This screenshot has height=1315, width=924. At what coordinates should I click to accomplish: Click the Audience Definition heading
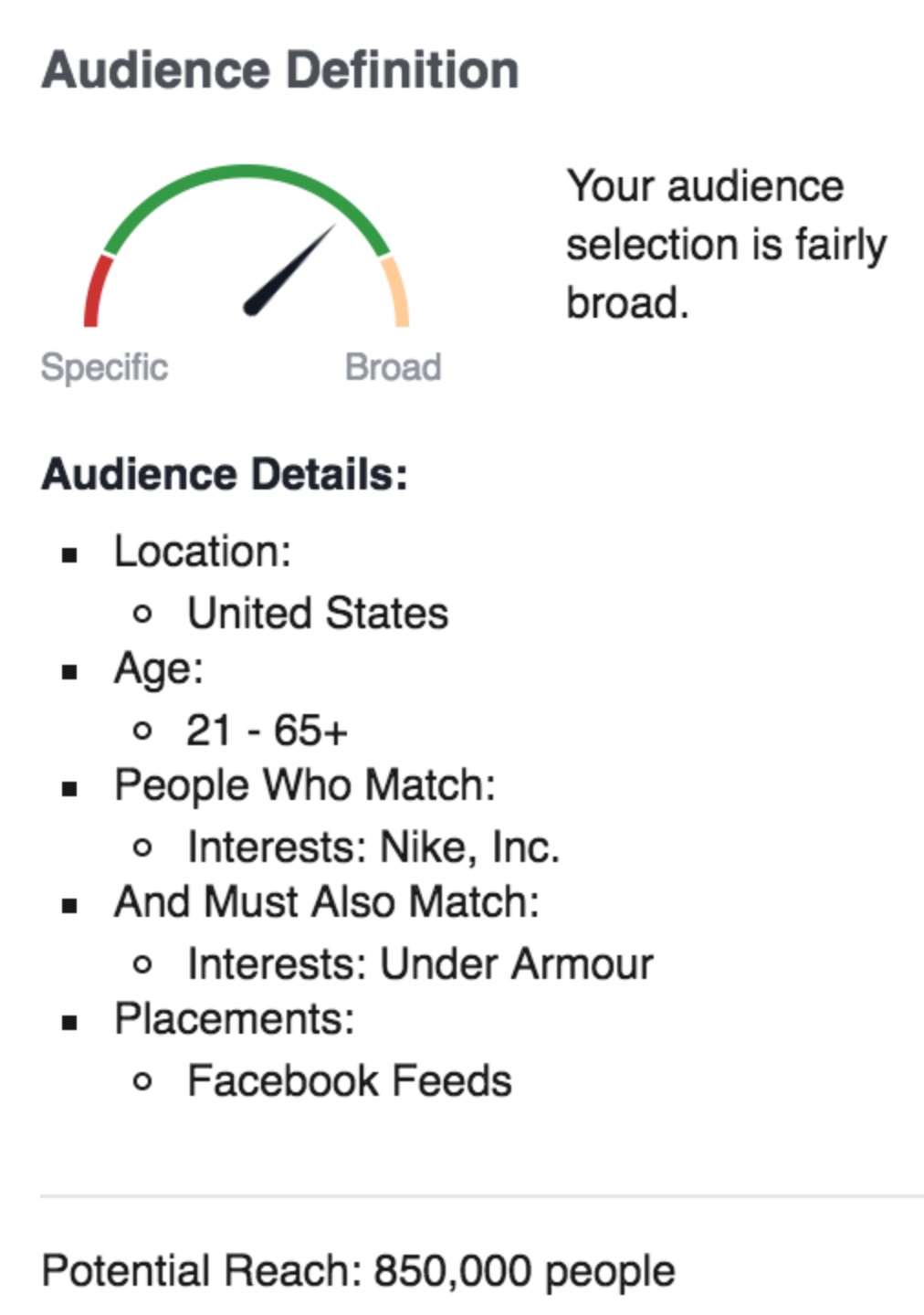click(x=279, y=70)
